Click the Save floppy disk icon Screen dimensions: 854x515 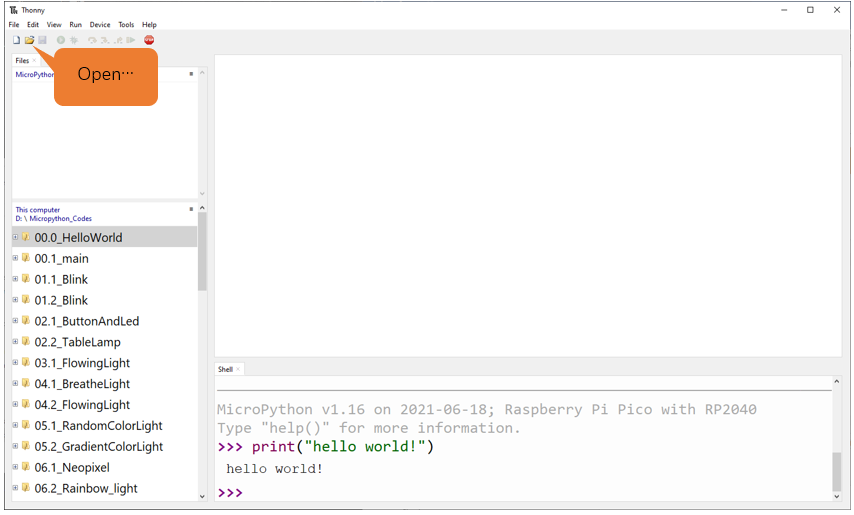click(42, 40)
